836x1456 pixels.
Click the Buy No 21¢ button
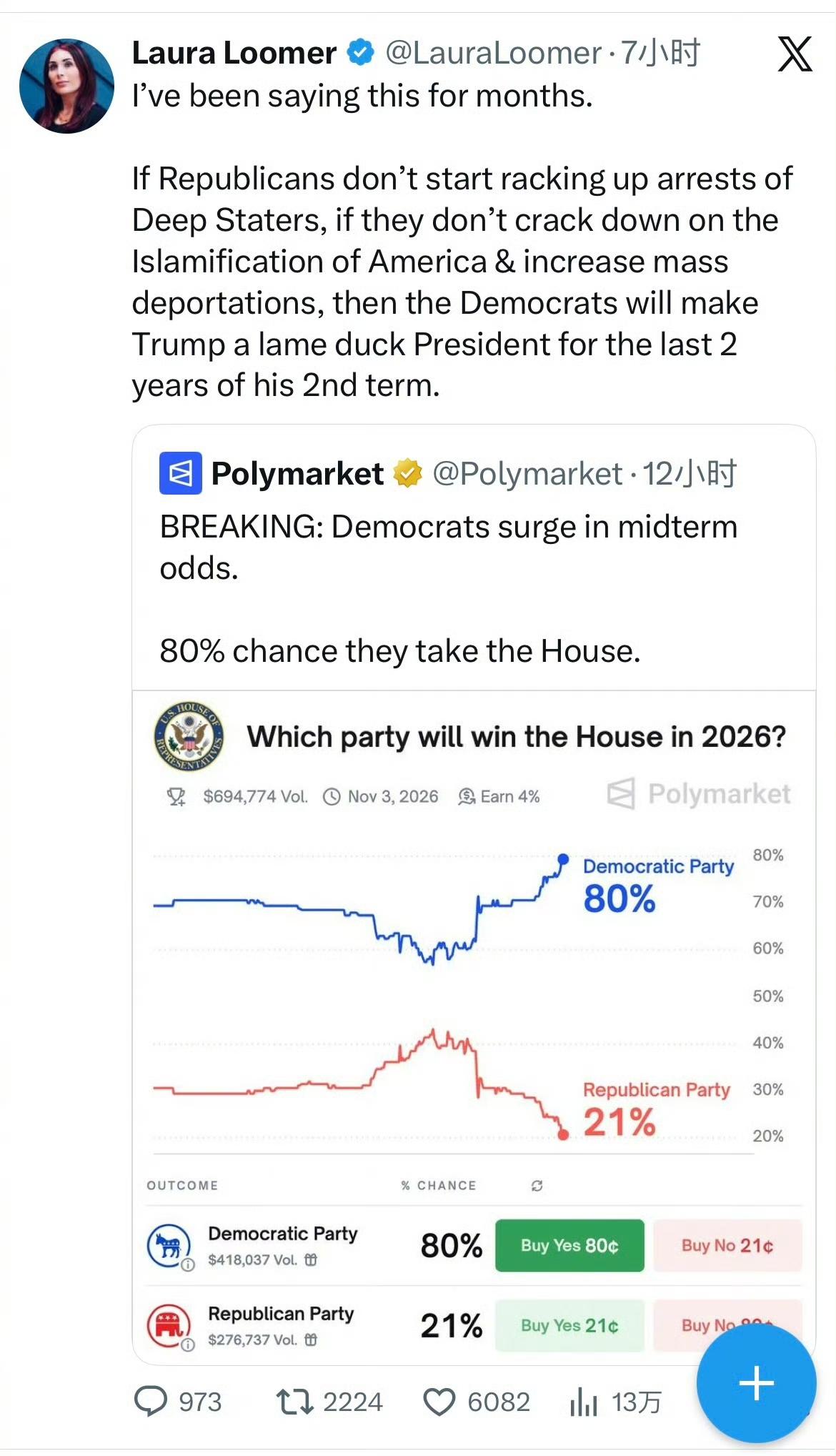tap(727, 1245)
